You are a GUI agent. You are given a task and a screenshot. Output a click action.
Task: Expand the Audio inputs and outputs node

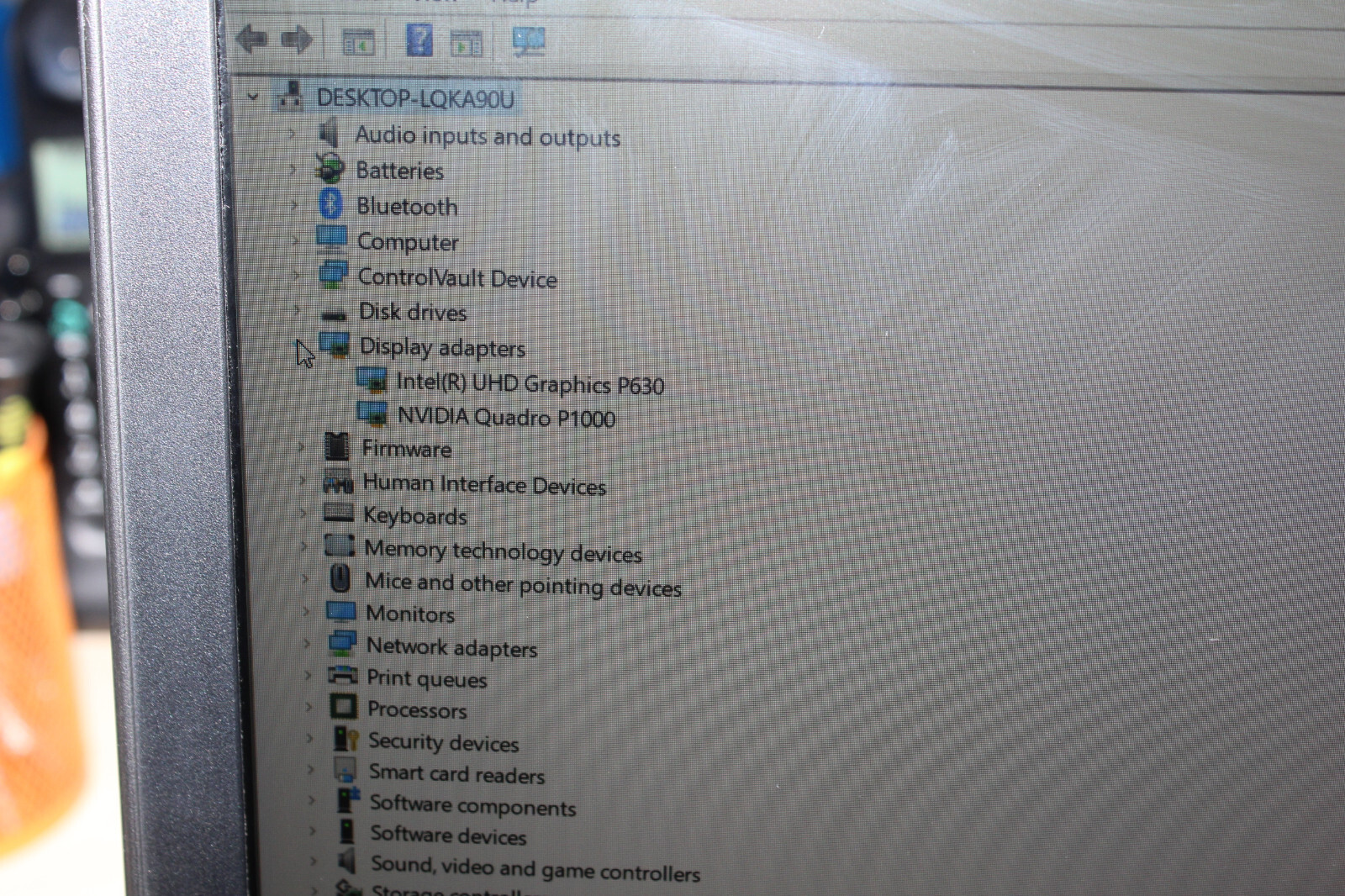[x=292, y=133]
